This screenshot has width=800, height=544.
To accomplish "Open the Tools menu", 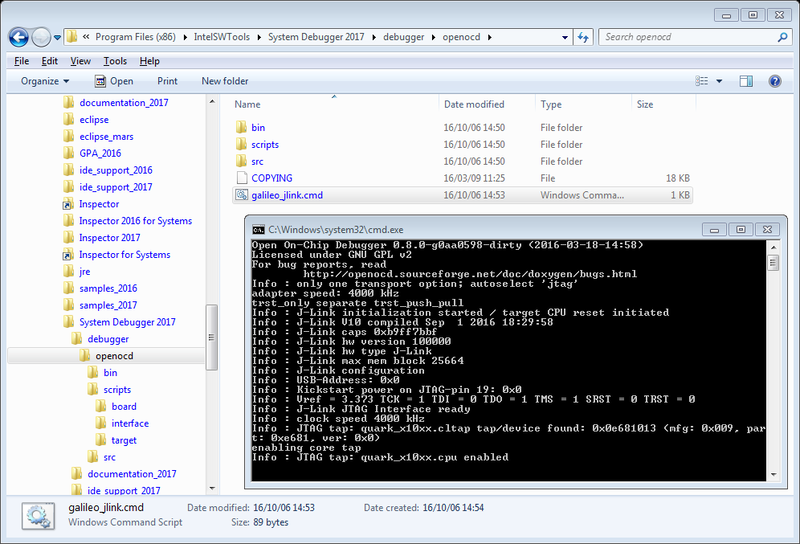I will pos(115,61).
